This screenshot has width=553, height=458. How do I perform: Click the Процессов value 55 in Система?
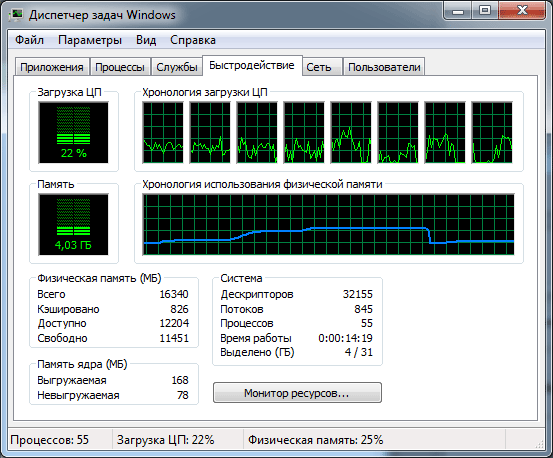(367, 323)
